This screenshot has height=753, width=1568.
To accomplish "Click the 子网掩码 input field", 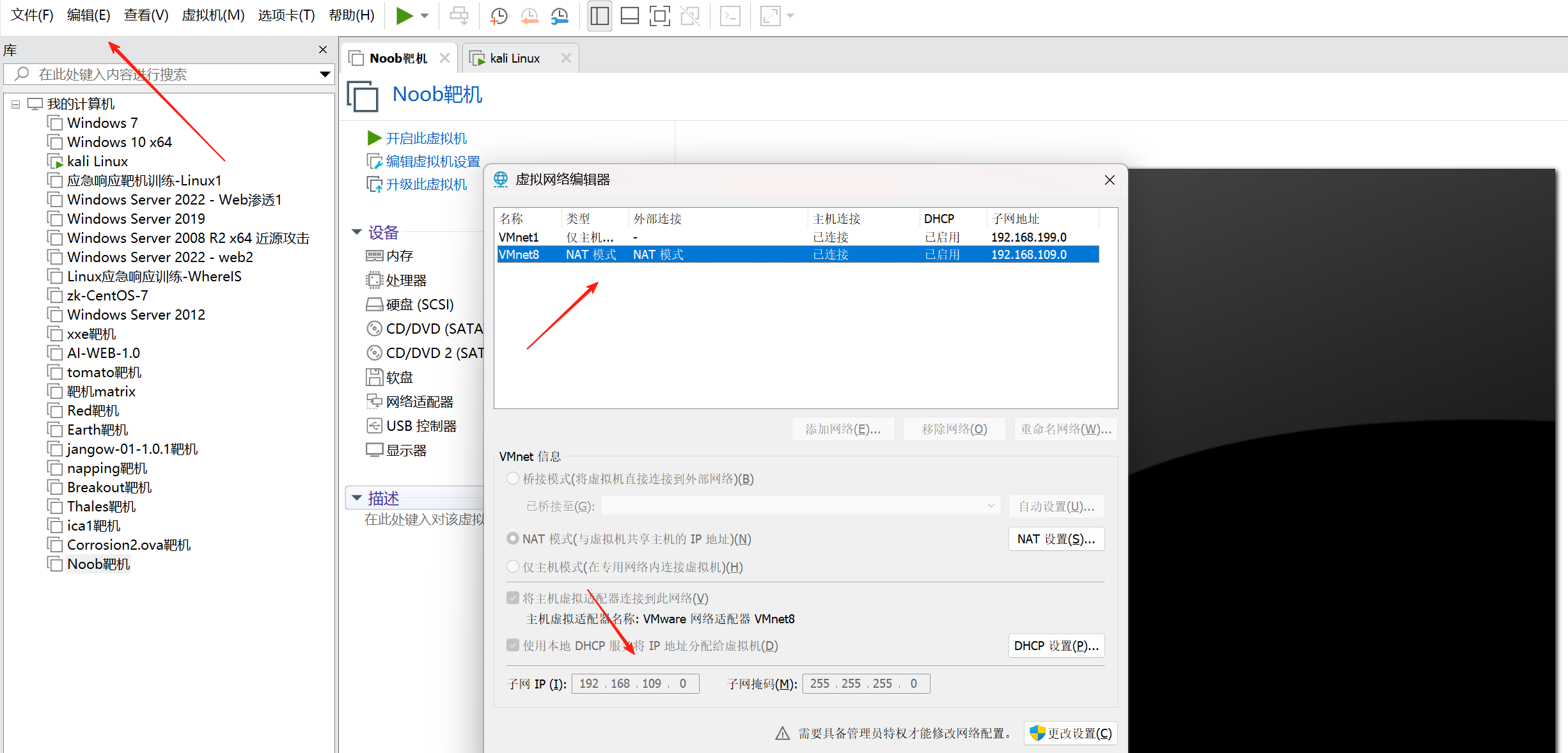I will pyautogui.click(x=866, y=684).
